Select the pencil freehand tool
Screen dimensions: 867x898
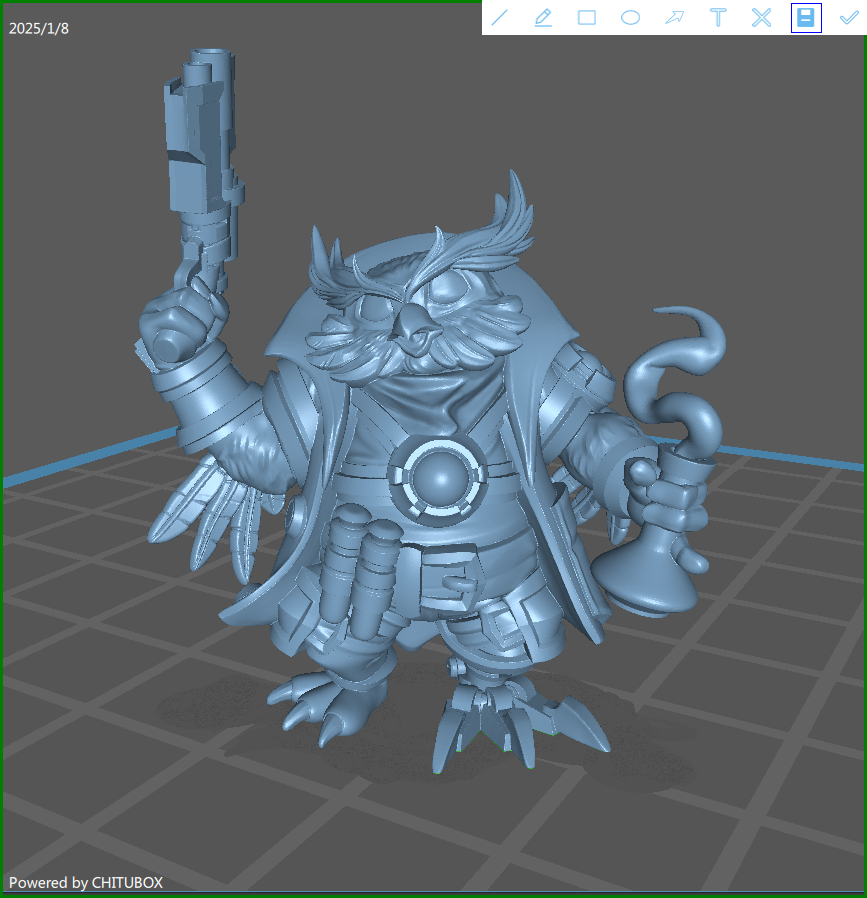(x=543, y=17)
